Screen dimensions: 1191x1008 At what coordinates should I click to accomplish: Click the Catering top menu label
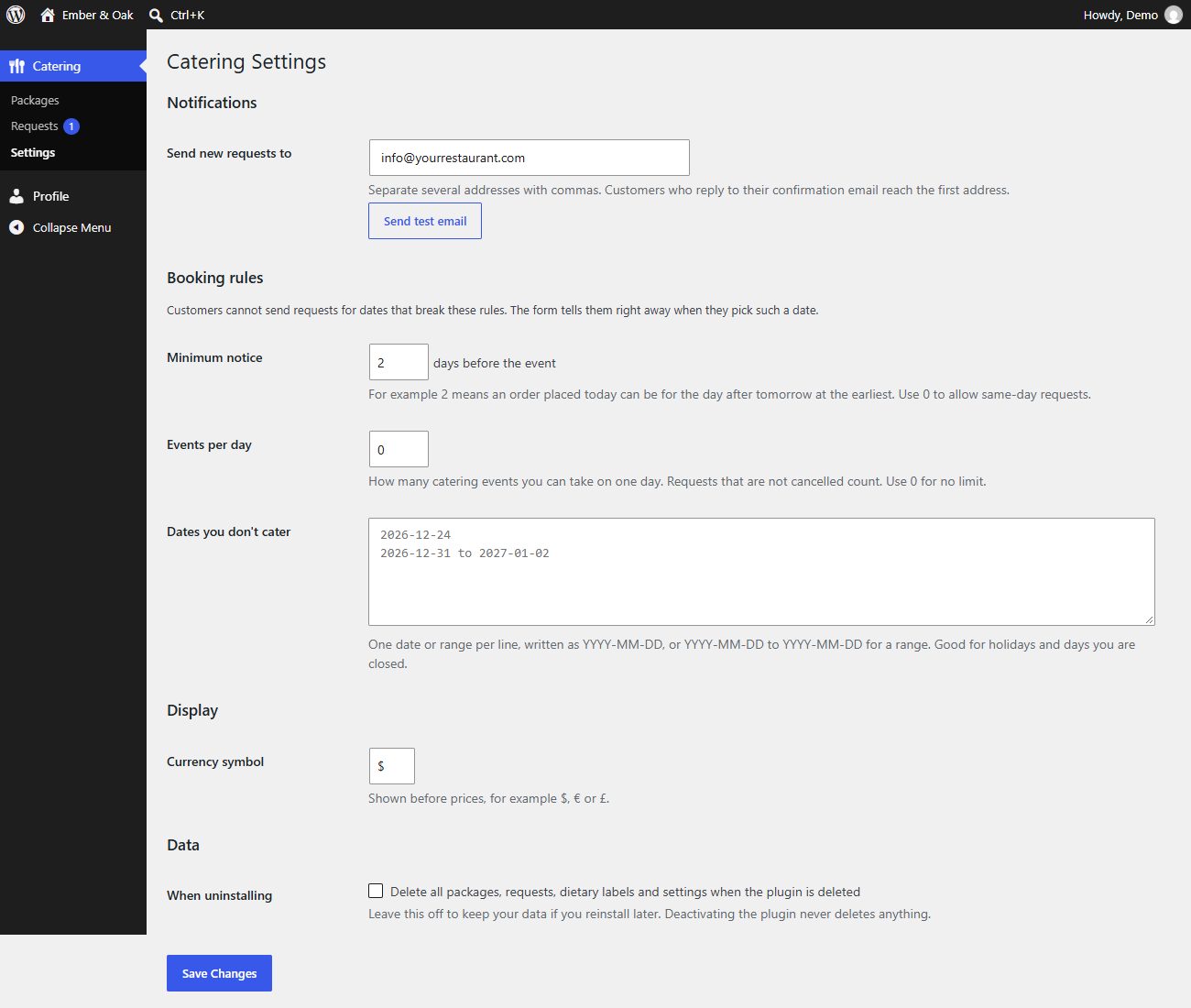coord(57,66)
